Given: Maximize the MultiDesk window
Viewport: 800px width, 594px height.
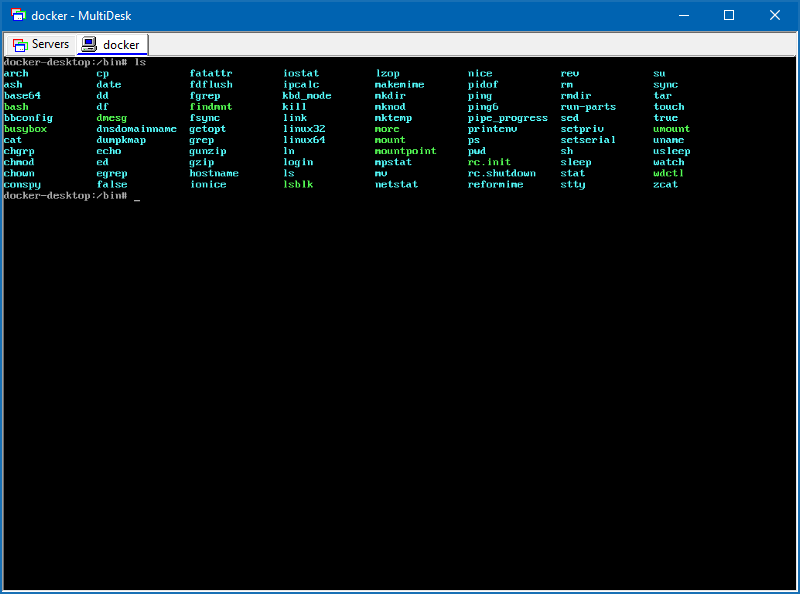Looking at the screenshot, I should click(729, 15).
